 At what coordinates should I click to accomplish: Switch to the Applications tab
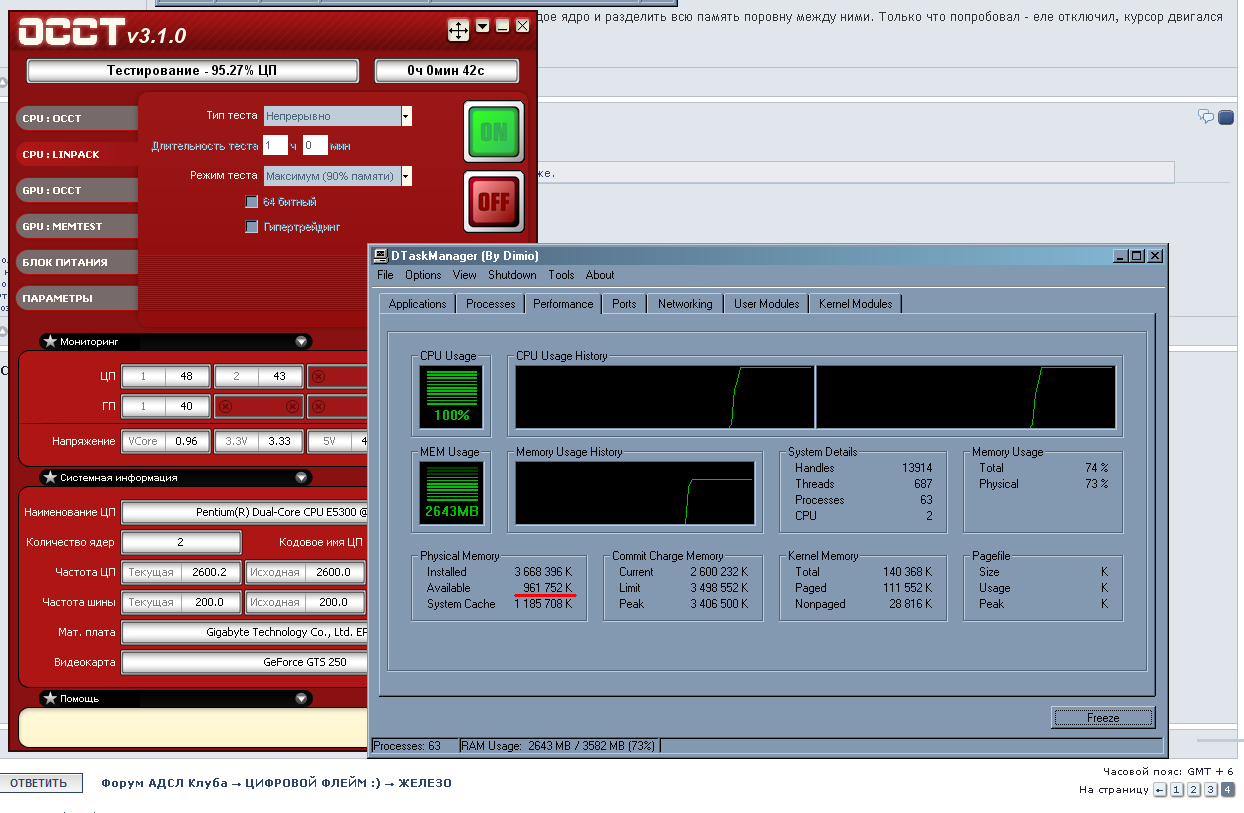click(417, 304)
